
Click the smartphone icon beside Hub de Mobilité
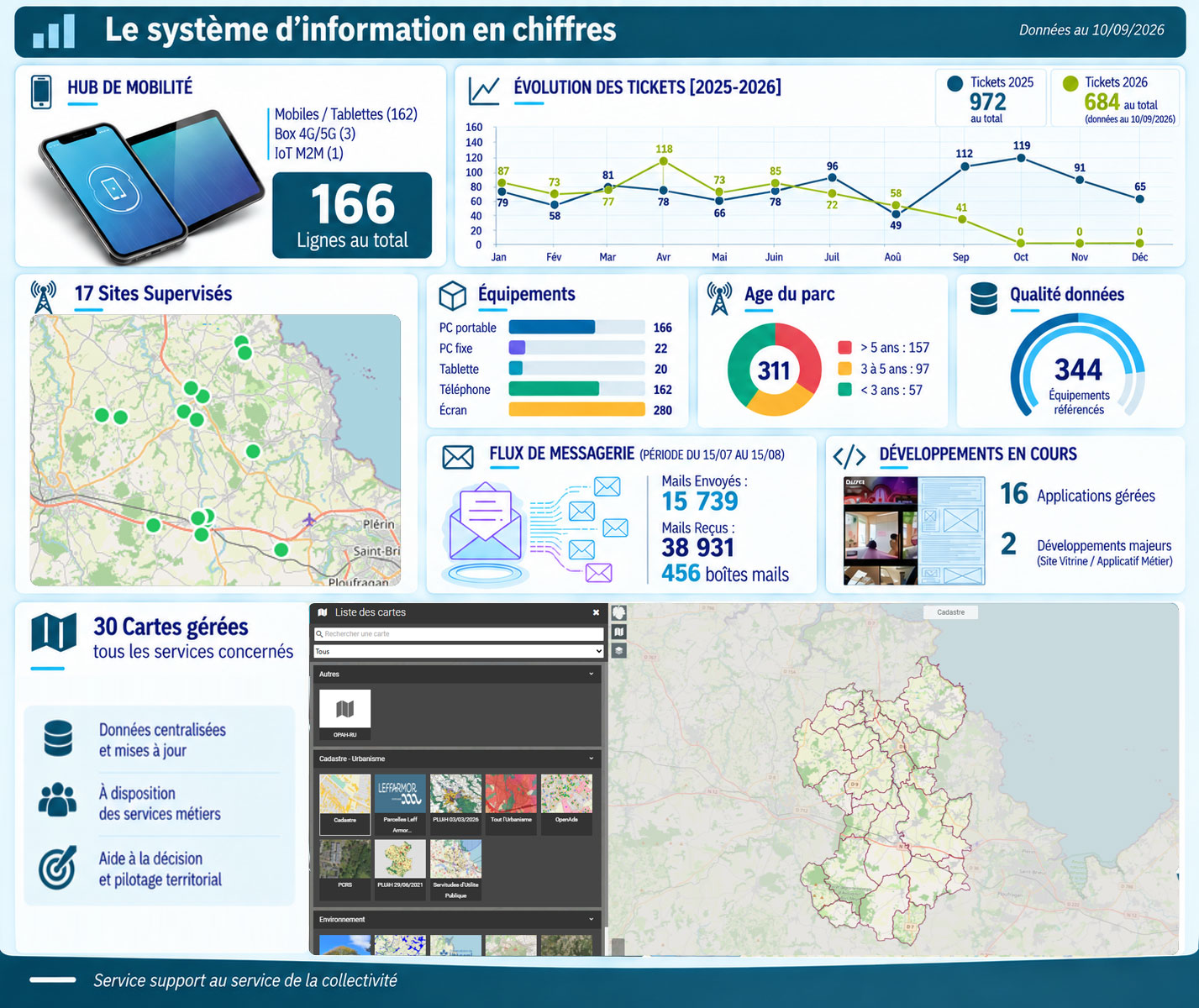pyautogui.click(x=41, y=92)
